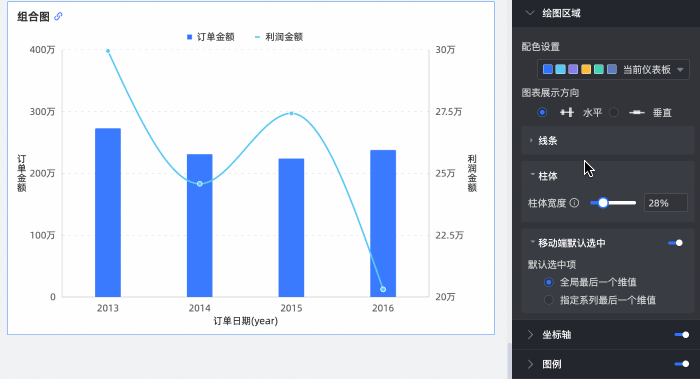The width and height of the screenshot is (700, 379).
Task: Click the 28% column width input field
Action: 665,203
